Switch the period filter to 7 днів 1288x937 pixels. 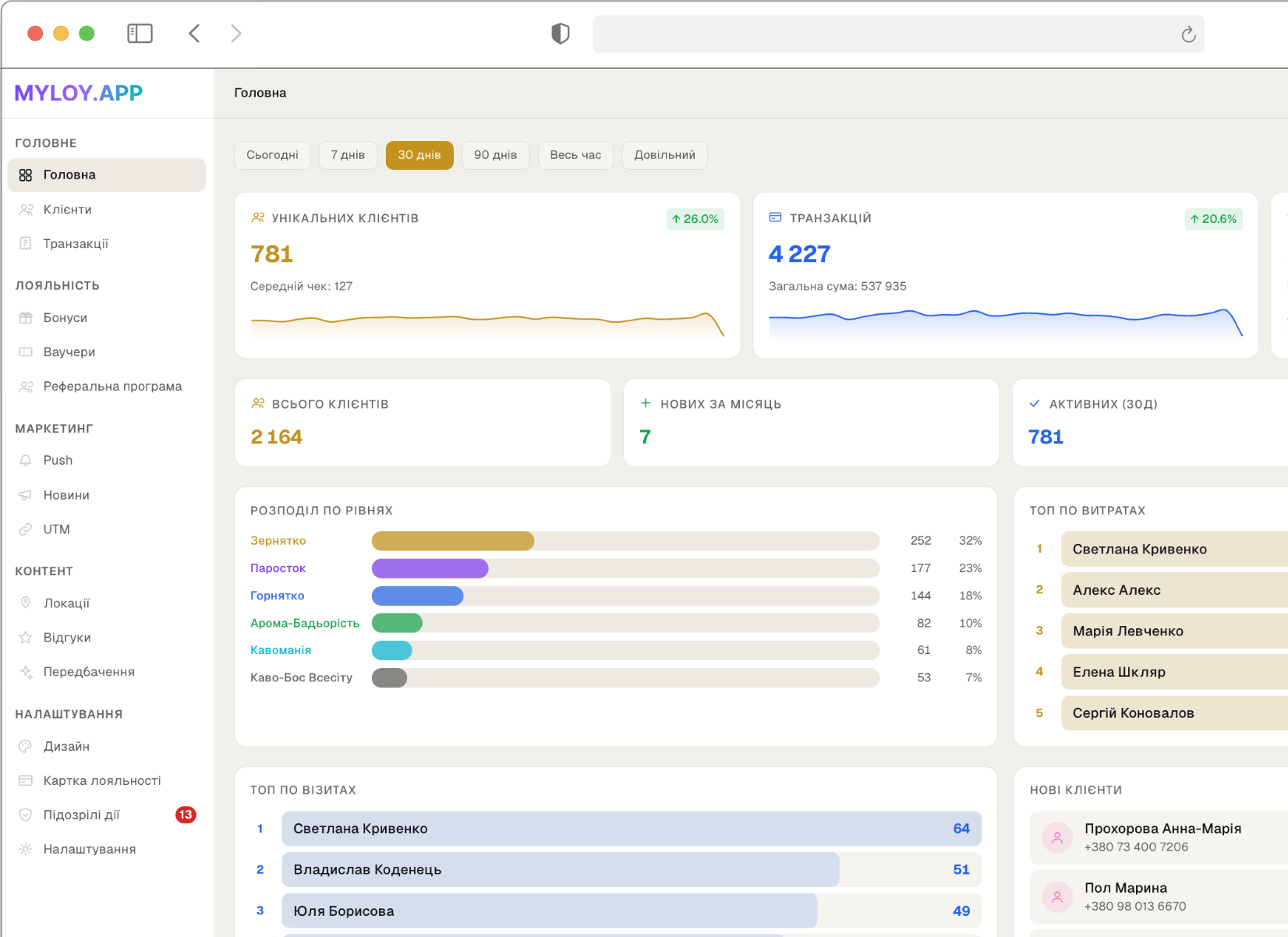pos(348,155)
